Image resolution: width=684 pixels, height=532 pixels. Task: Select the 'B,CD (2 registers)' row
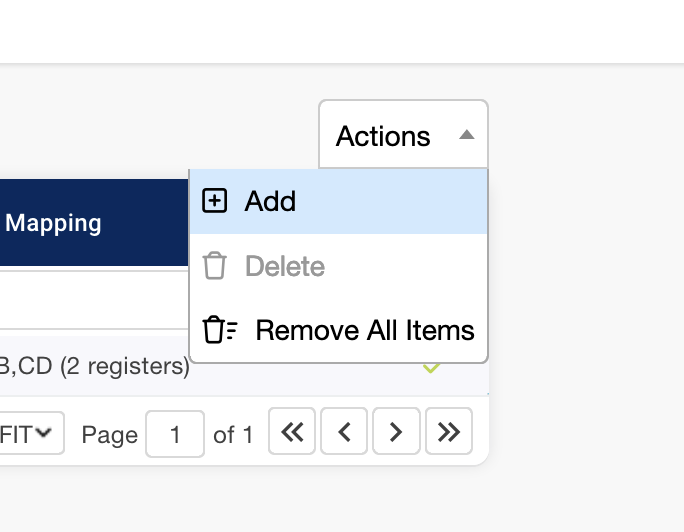click(x=95, y=367)
